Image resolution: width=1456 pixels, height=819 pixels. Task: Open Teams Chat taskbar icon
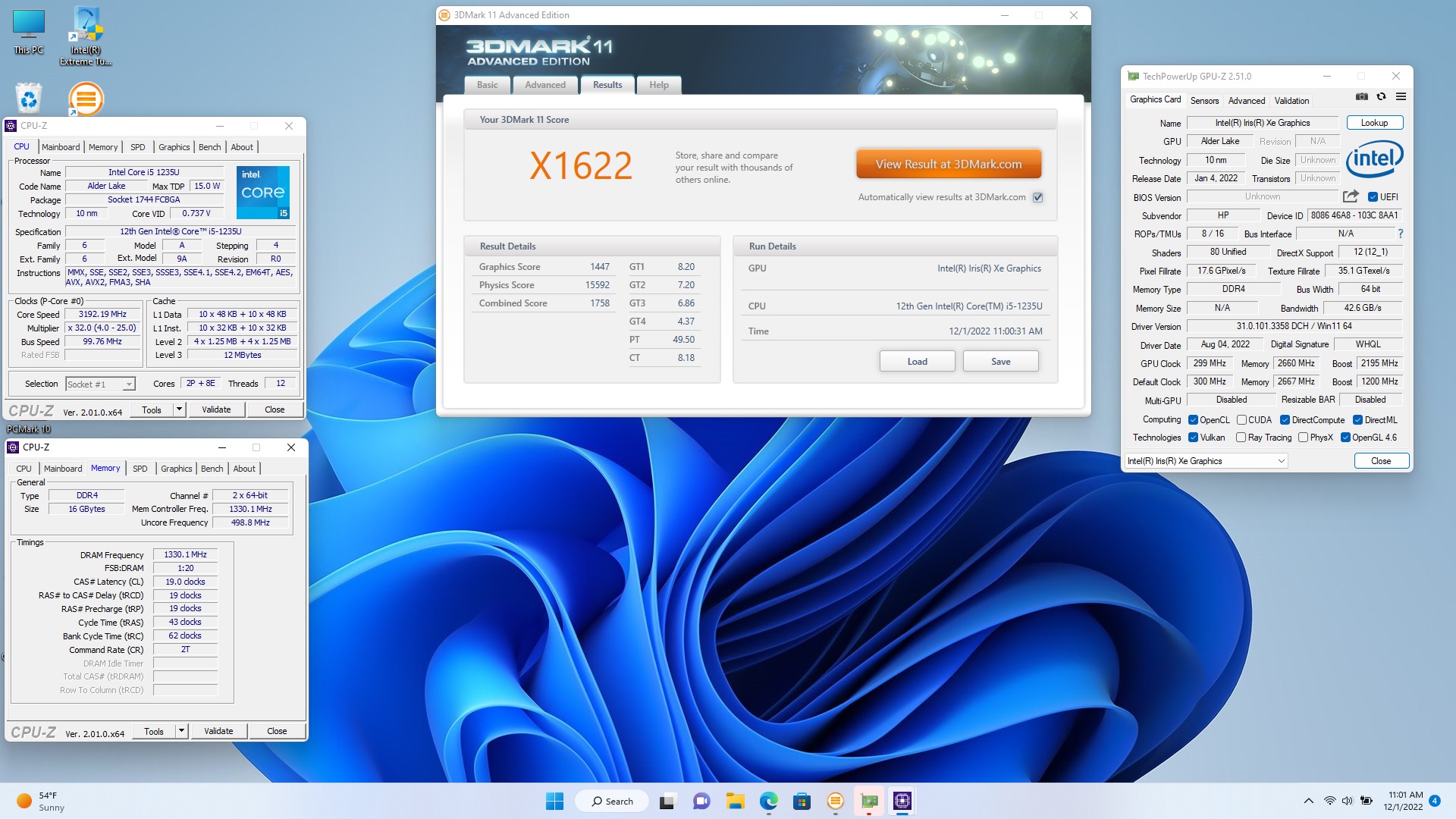(701, 801)
